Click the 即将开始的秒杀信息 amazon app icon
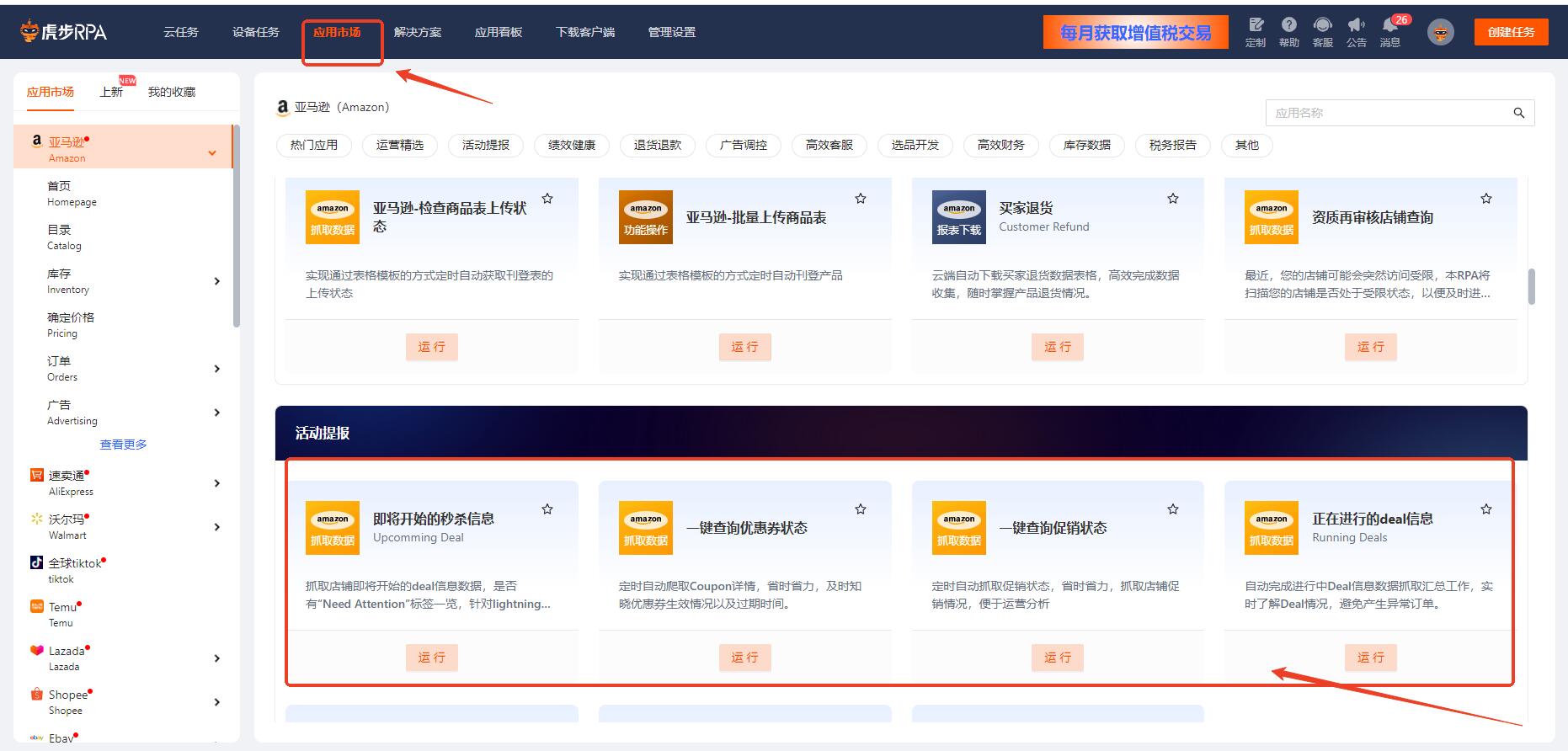The height and width of the screenshot is (751, 1568). coord(333,528)
